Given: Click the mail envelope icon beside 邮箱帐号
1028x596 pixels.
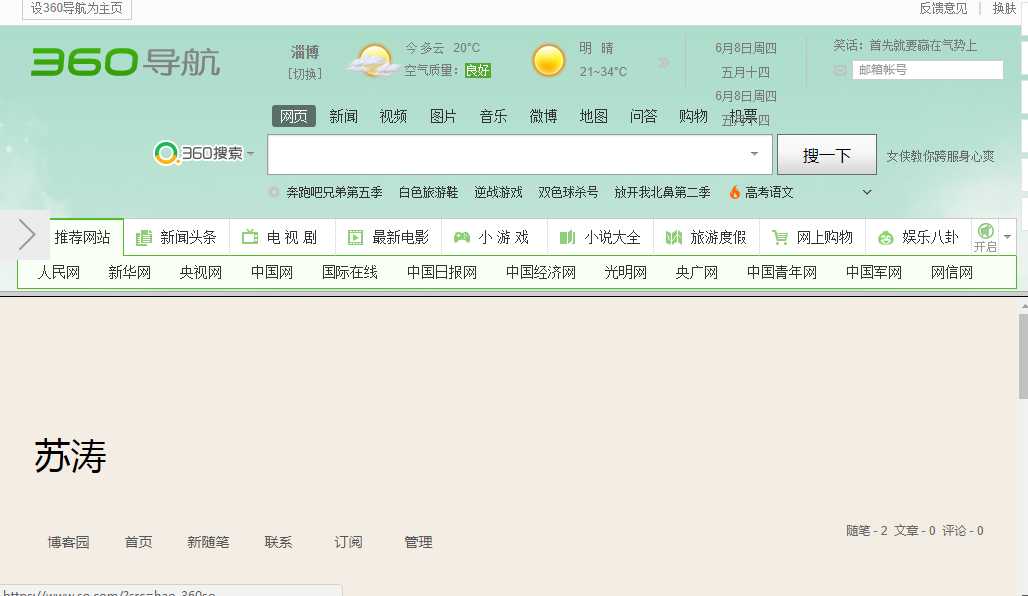Looking at the screenshot, I should pos(840,70).
